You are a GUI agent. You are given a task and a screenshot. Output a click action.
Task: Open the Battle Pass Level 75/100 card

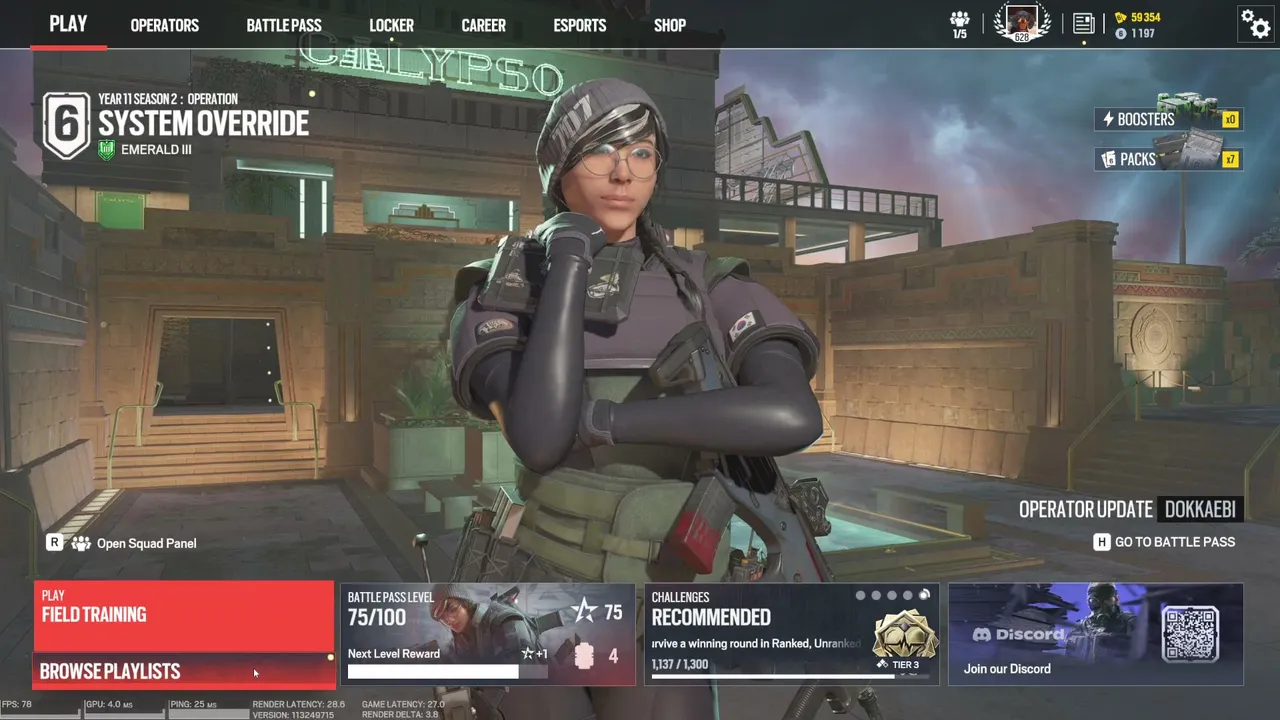tap(488, 634)
